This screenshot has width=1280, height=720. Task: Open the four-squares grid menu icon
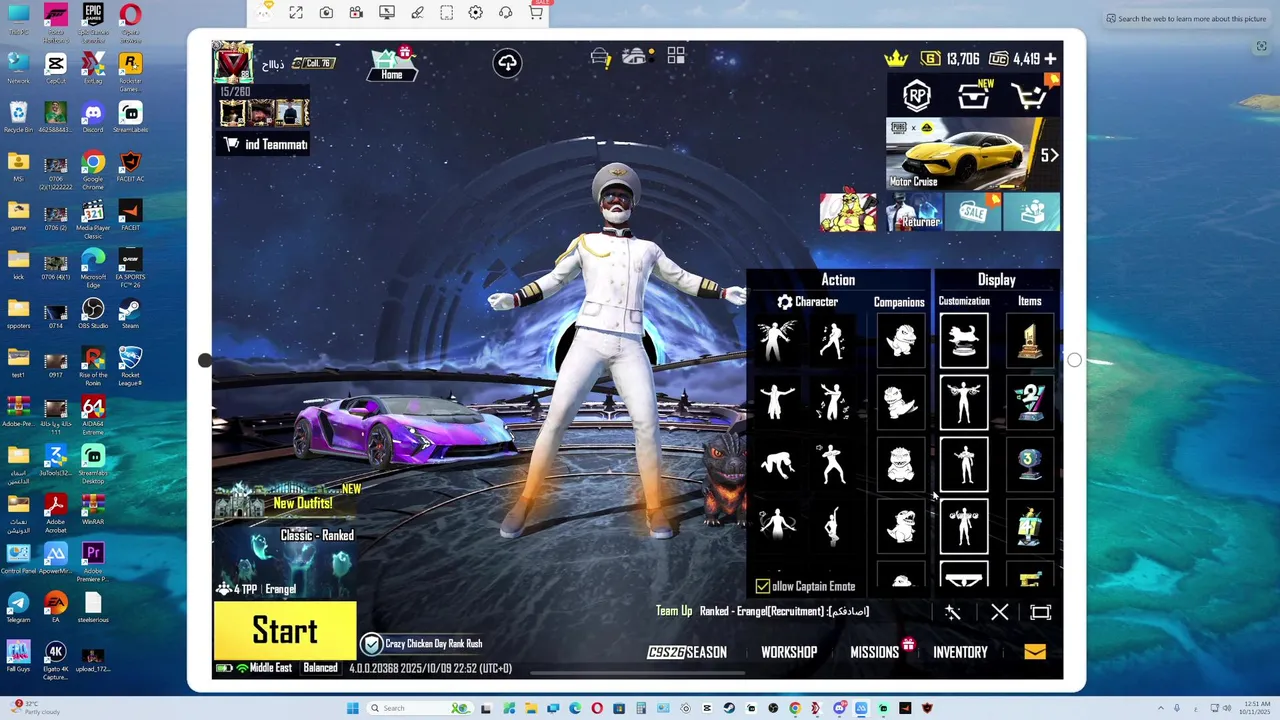(676, 56)
